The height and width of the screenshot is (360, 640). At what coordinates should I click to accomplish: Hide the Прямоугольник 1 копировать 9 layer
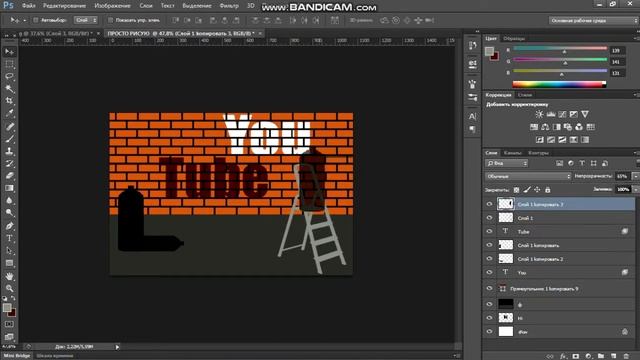(x=489, y=289)
